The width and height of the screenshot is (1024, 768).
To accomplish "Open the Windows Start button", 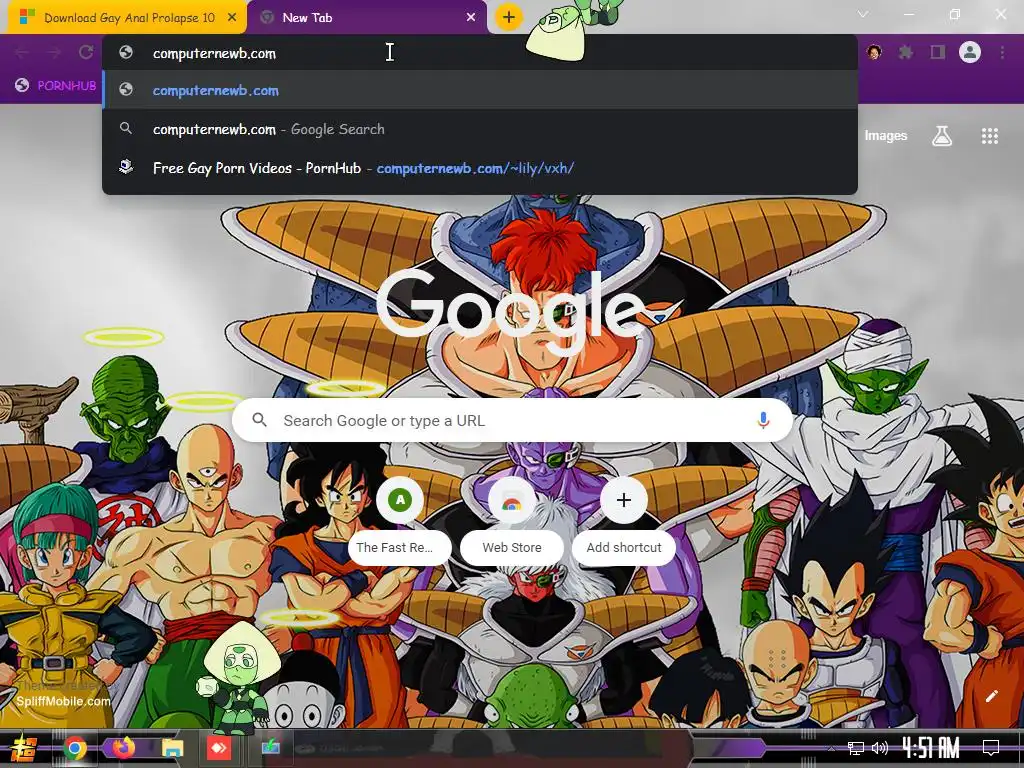I will tap(24, 748).
